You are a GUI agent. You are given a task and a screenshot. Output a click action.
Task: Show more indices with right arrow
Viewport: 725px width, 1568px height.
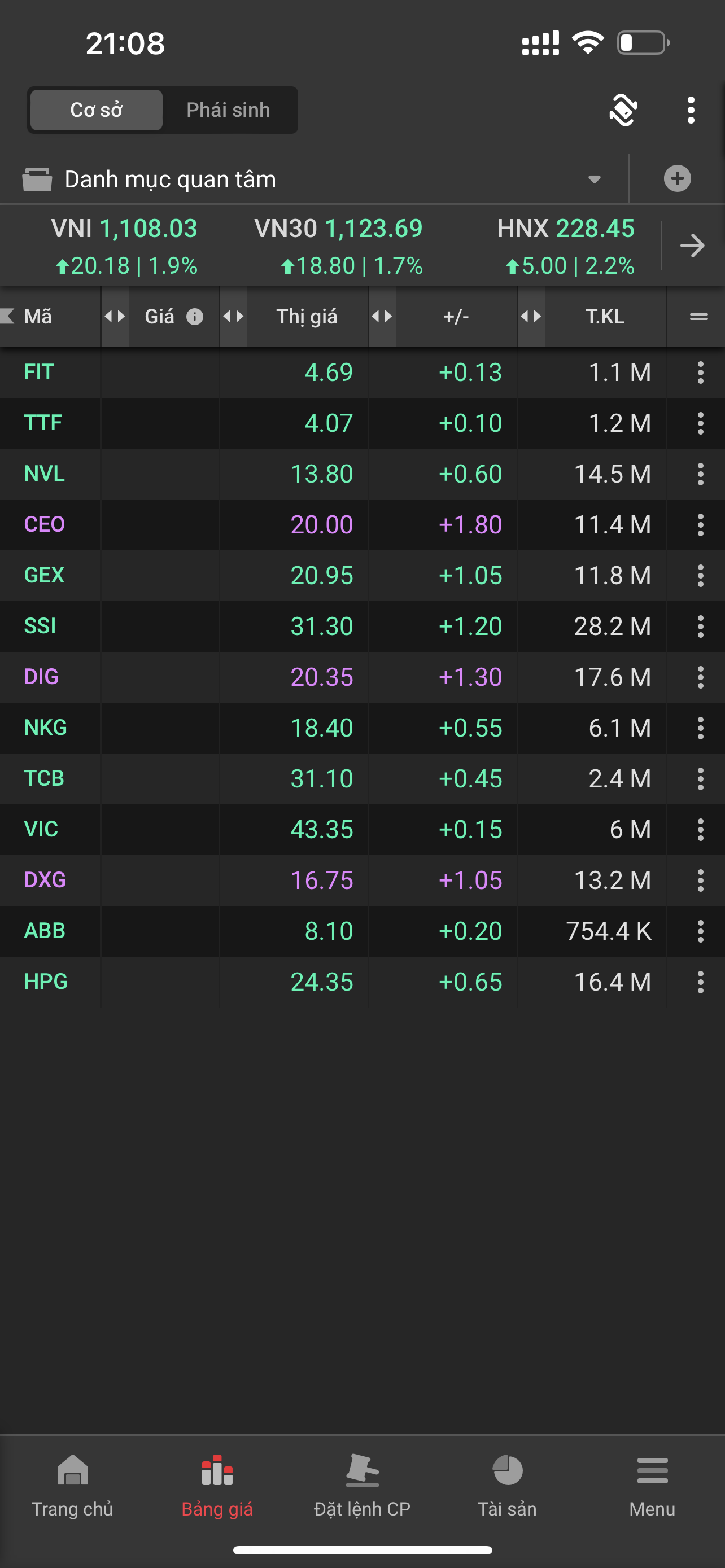click(692, 246)
